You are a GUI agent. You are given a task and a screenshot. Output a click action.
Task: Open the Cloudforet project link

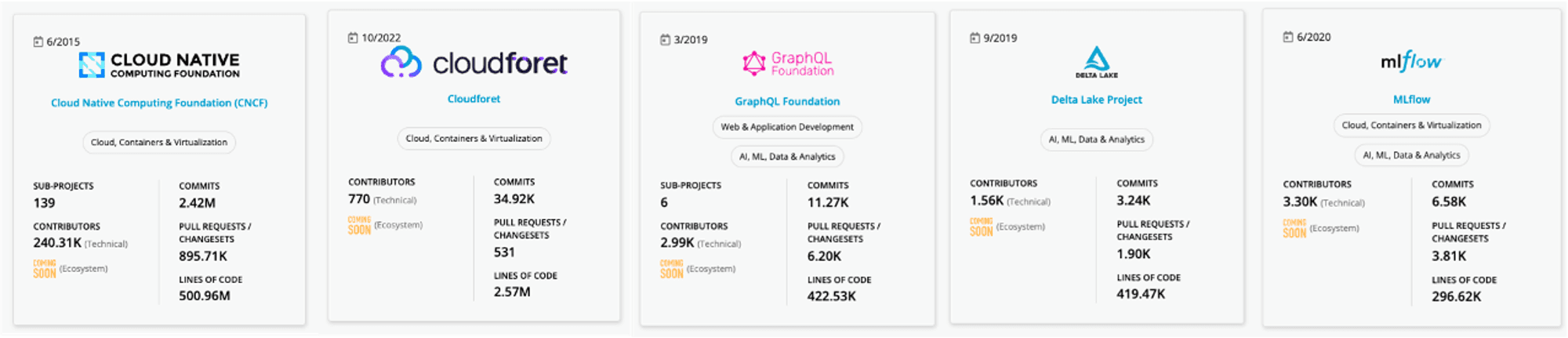pos(474,99)
